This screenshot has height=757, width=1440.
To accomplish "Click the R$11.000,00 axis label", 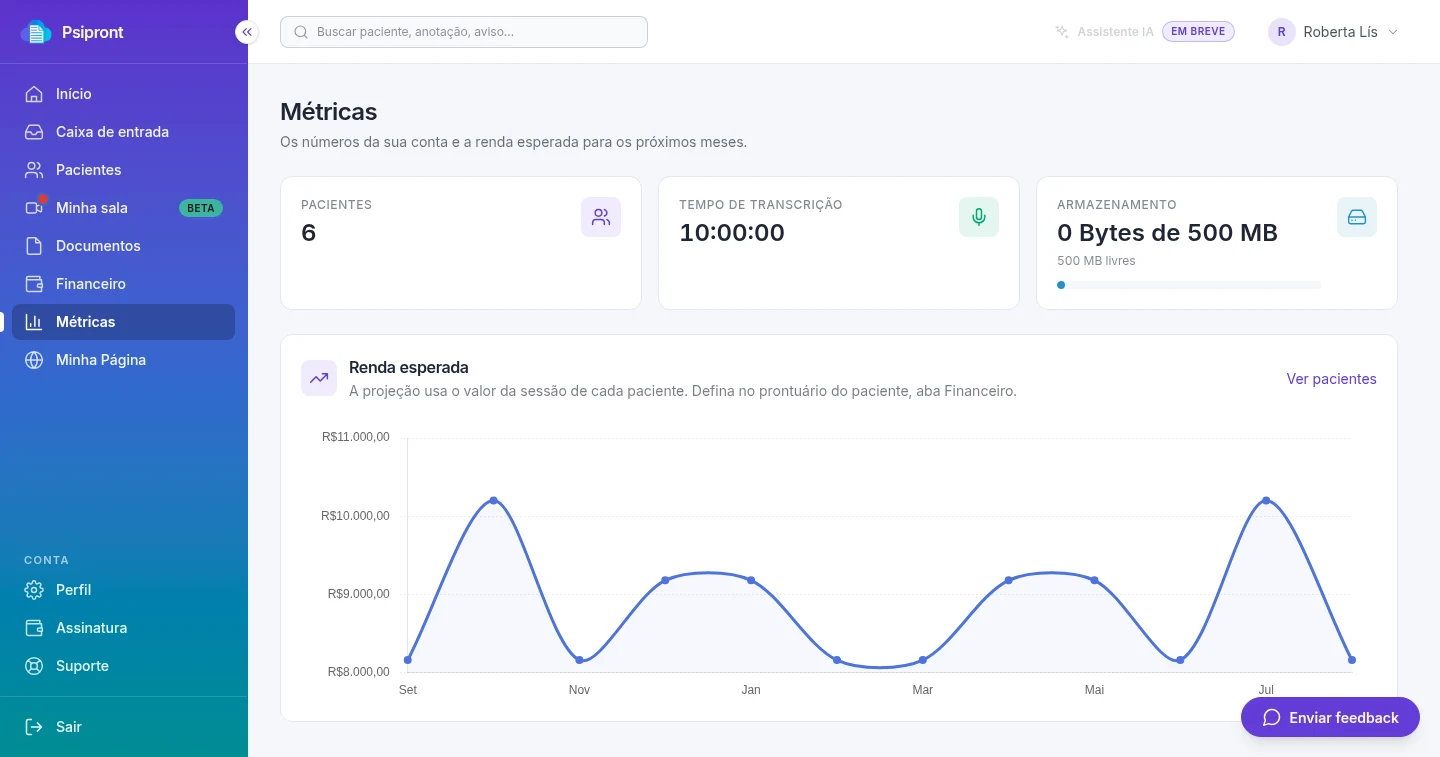I will pyautogui.click(x=355, y=437).
